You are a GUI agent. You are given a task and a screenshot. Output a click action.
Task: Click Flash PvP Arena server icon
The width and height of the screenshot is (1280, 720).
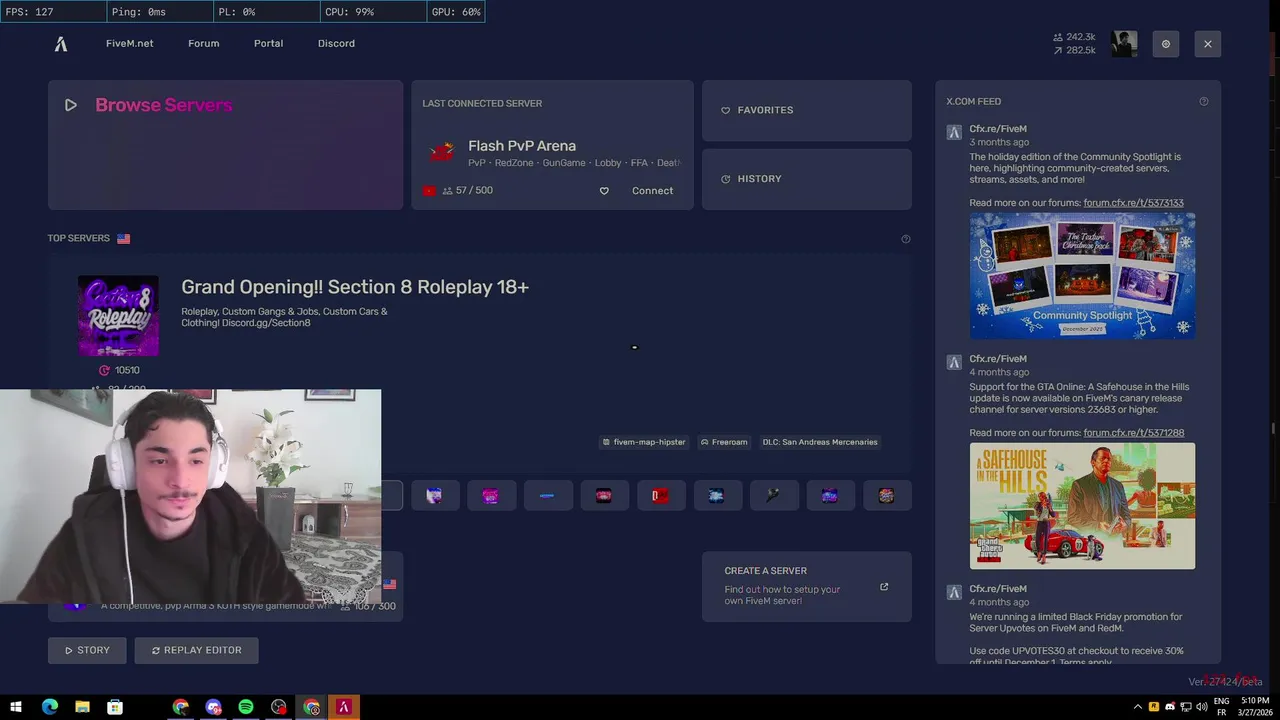442,153
